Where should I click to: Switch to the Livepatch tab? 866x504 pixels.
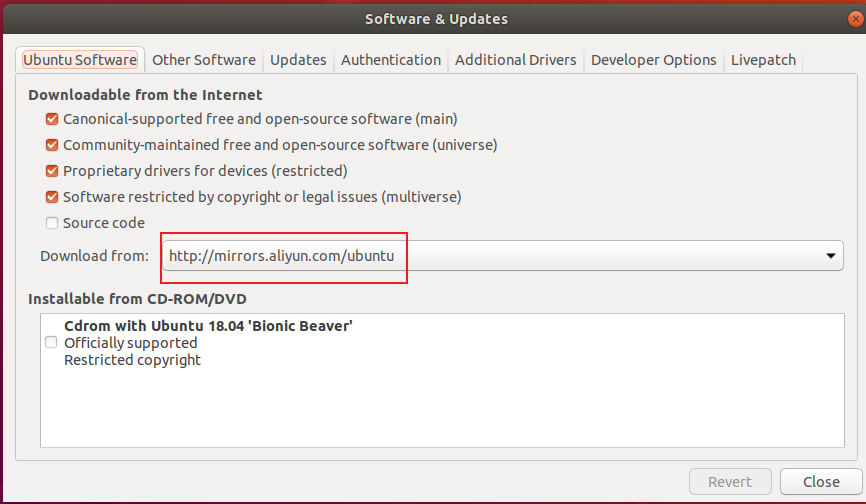(x=763, y=60)
